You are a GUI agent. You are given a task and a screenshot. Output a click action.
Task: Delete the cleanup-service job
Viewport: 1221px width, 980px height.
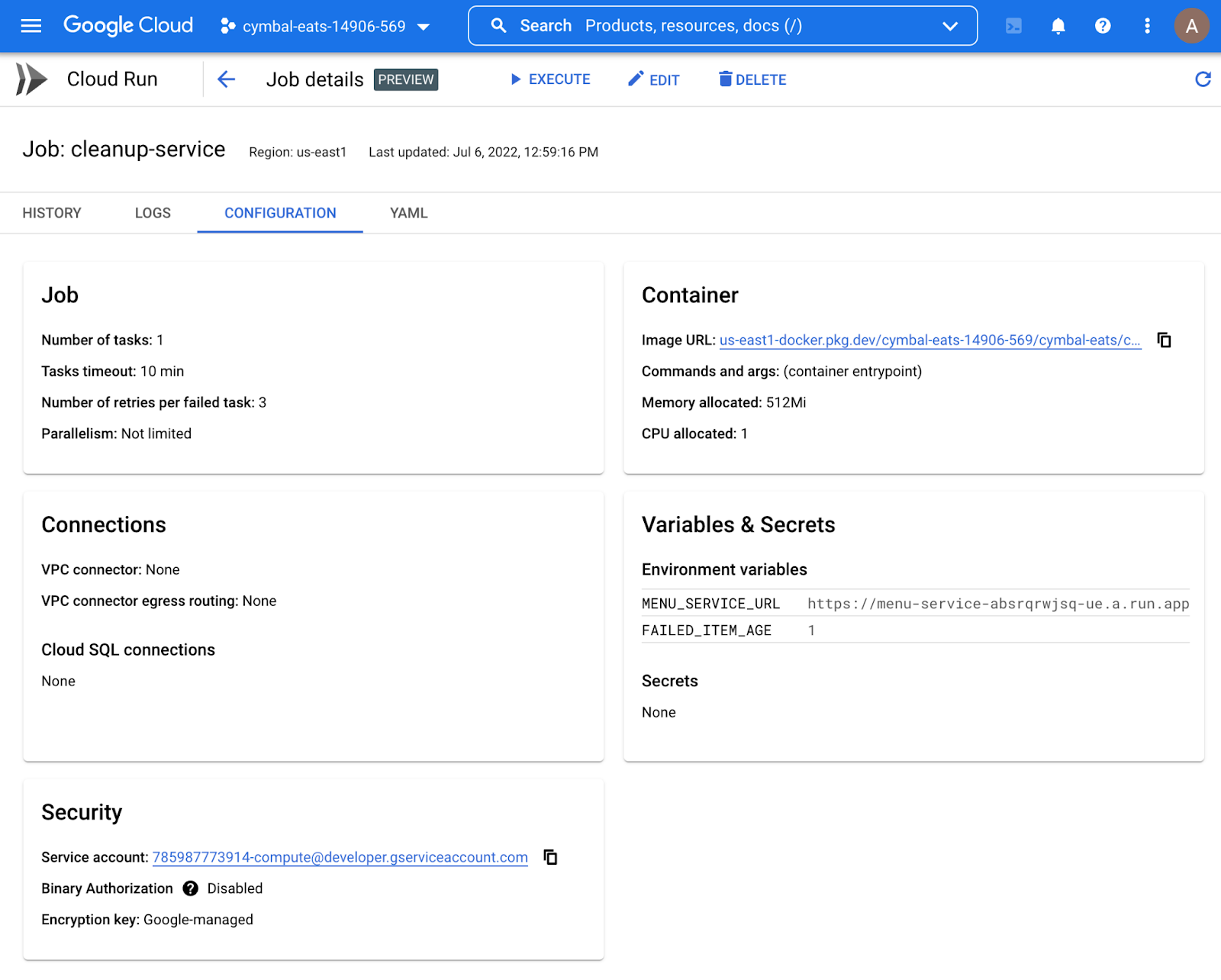pos(752,79)
